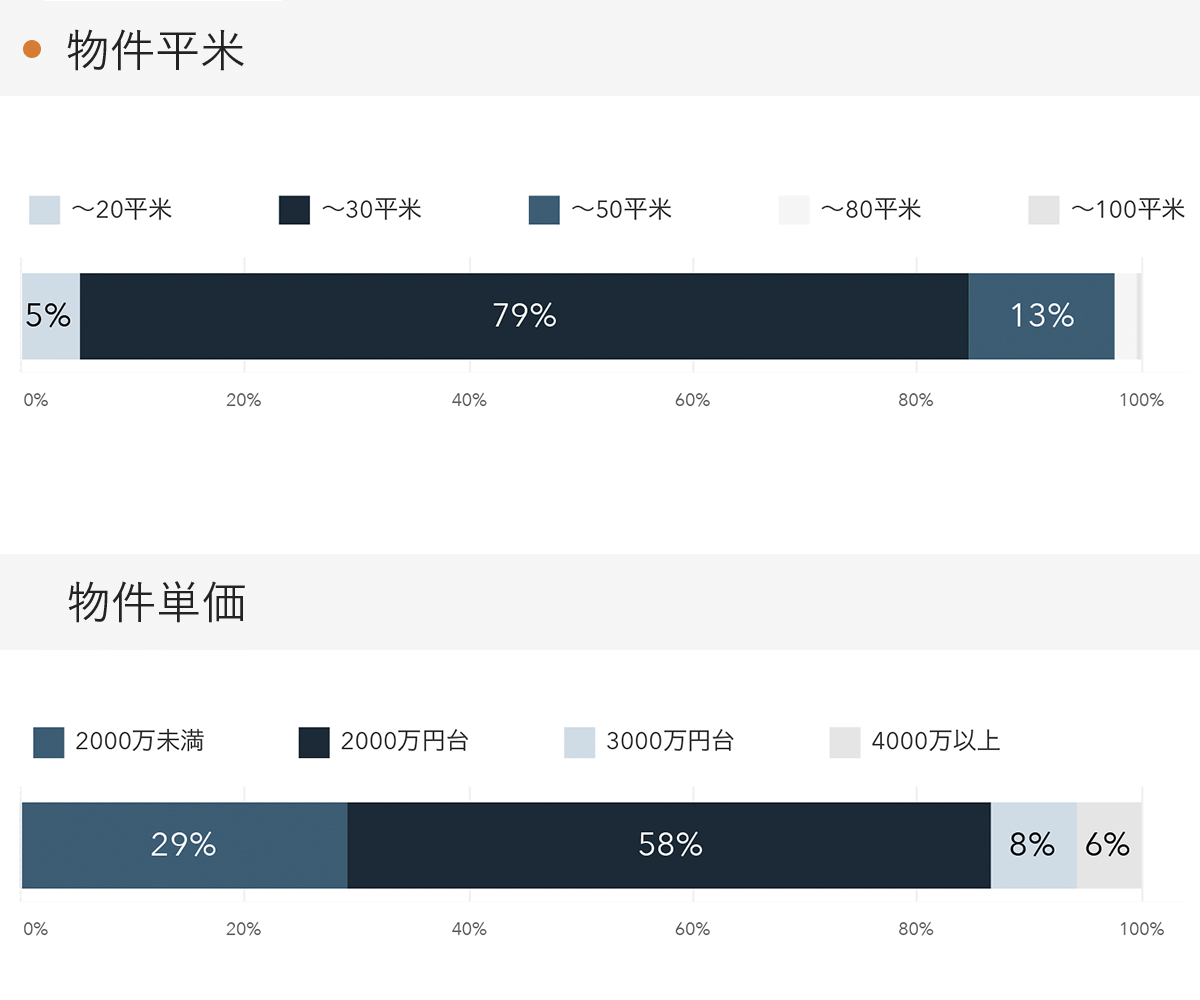Click the ～20平米 legend color swatch

click(45, 210)
